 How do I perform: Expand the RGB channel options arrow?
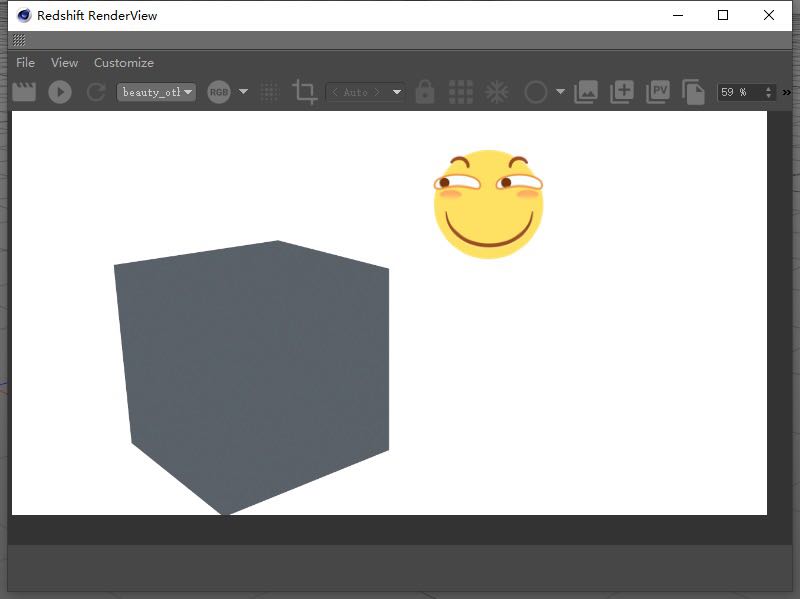[243, 92]
